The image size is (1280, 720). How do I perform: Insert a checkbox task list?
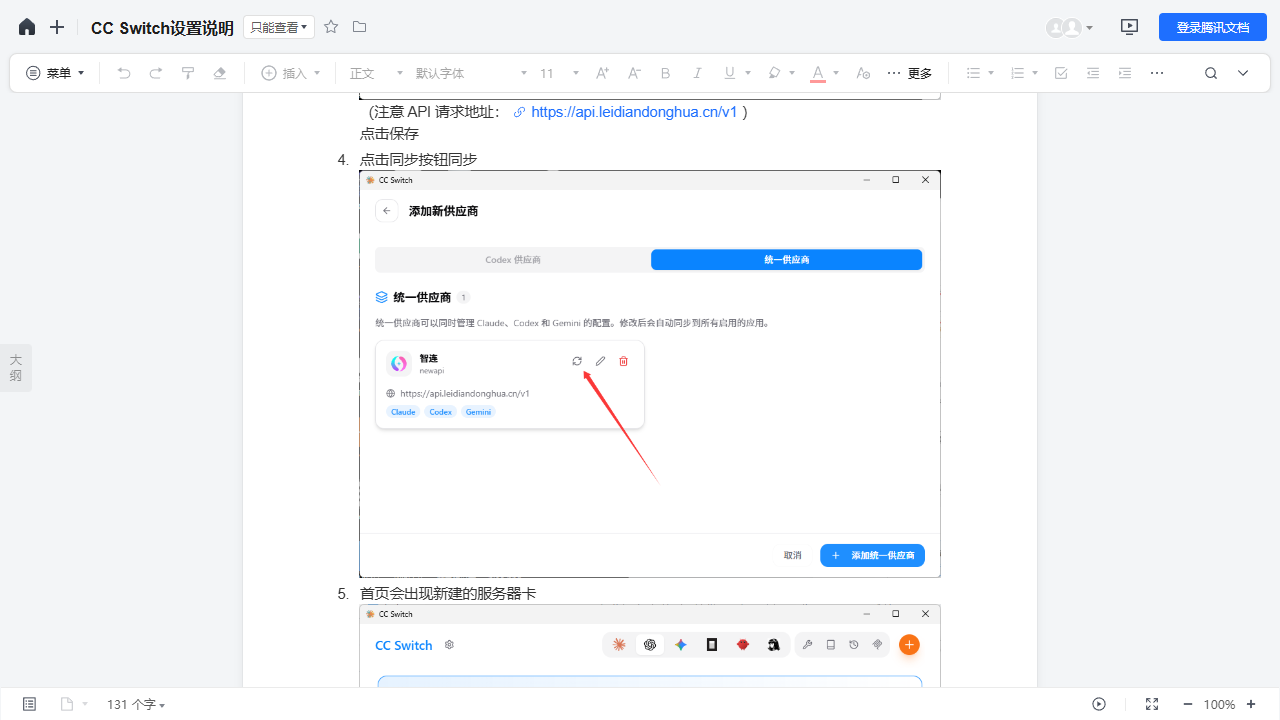pos(1061,73)
